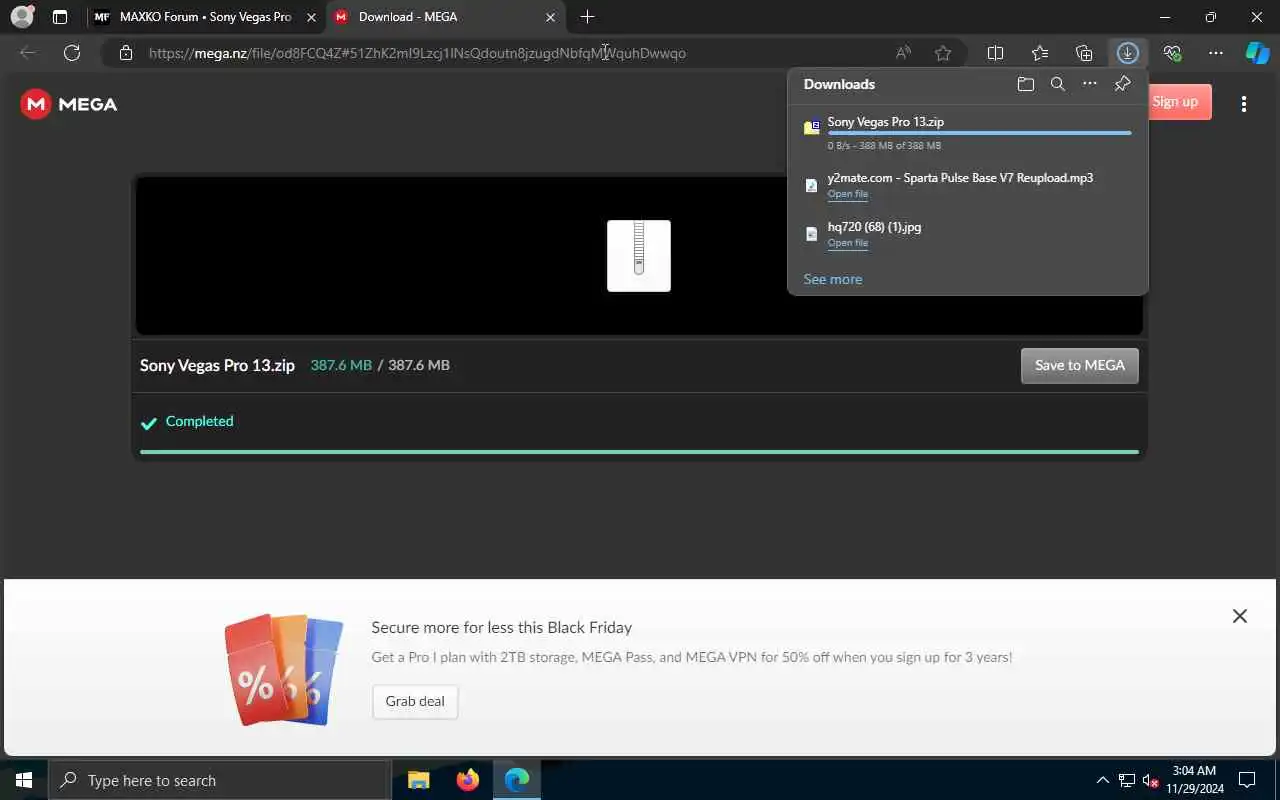Go back to previous page
This screenshot has height=800, width=1280.
[28, 53]
